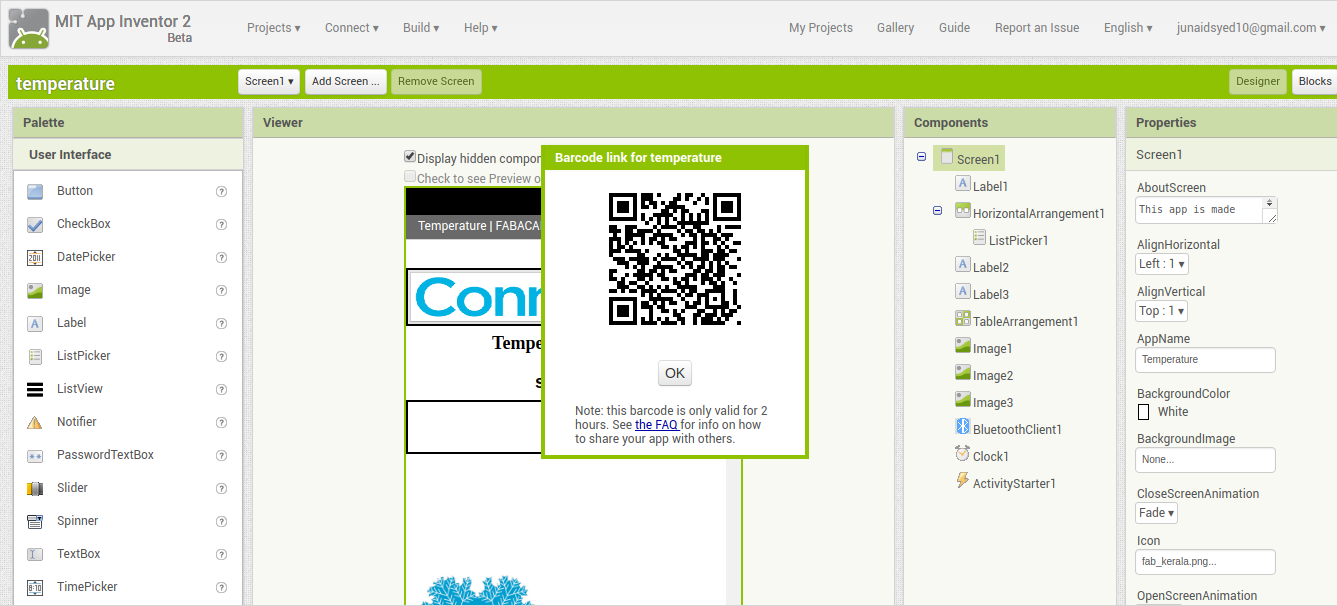Toggle Display hidden components checkbox
The image size is (1337, 606).
pos(410,157)
